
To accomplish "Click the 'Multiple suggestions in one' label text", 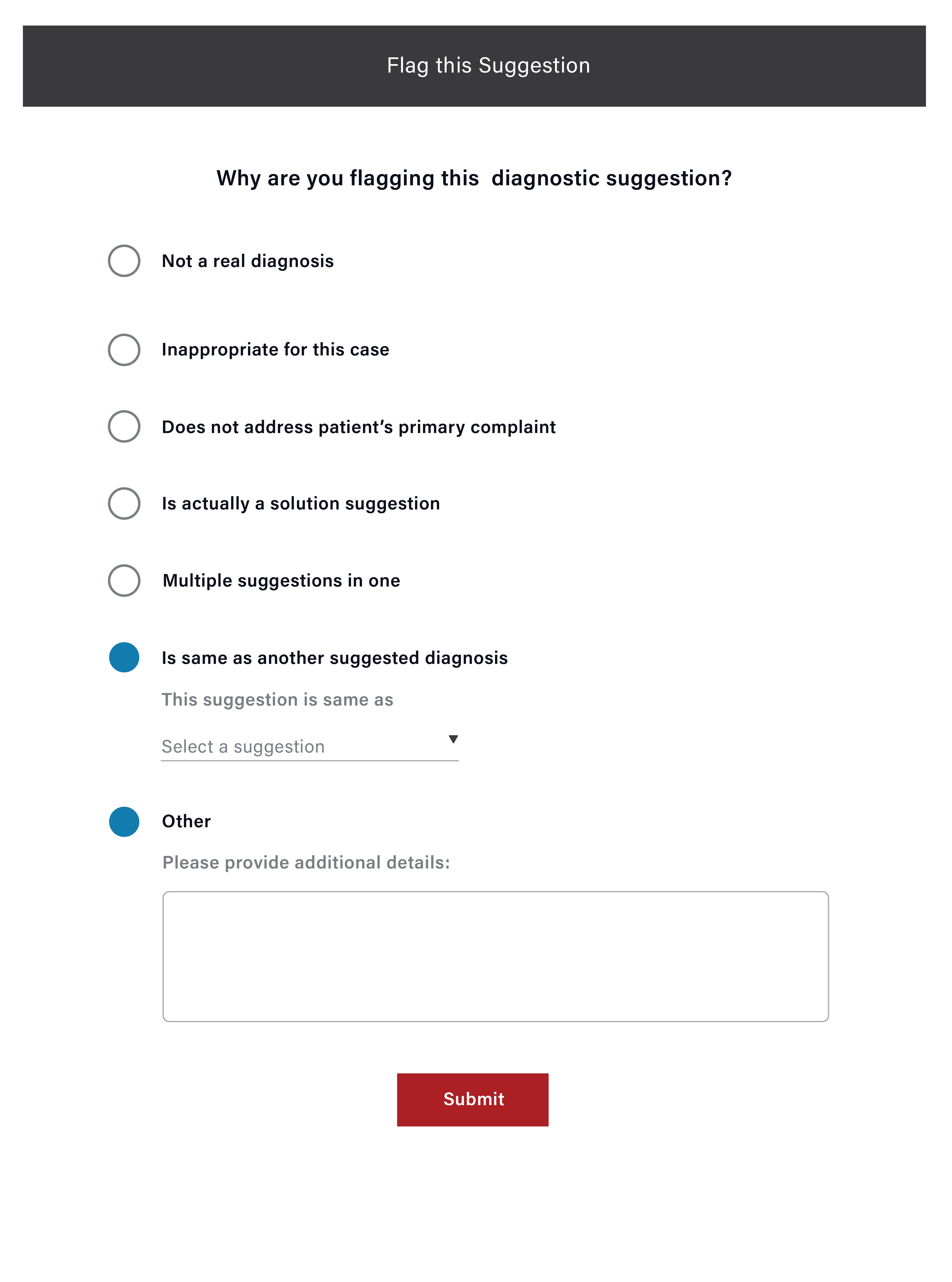I will point(281,581).
